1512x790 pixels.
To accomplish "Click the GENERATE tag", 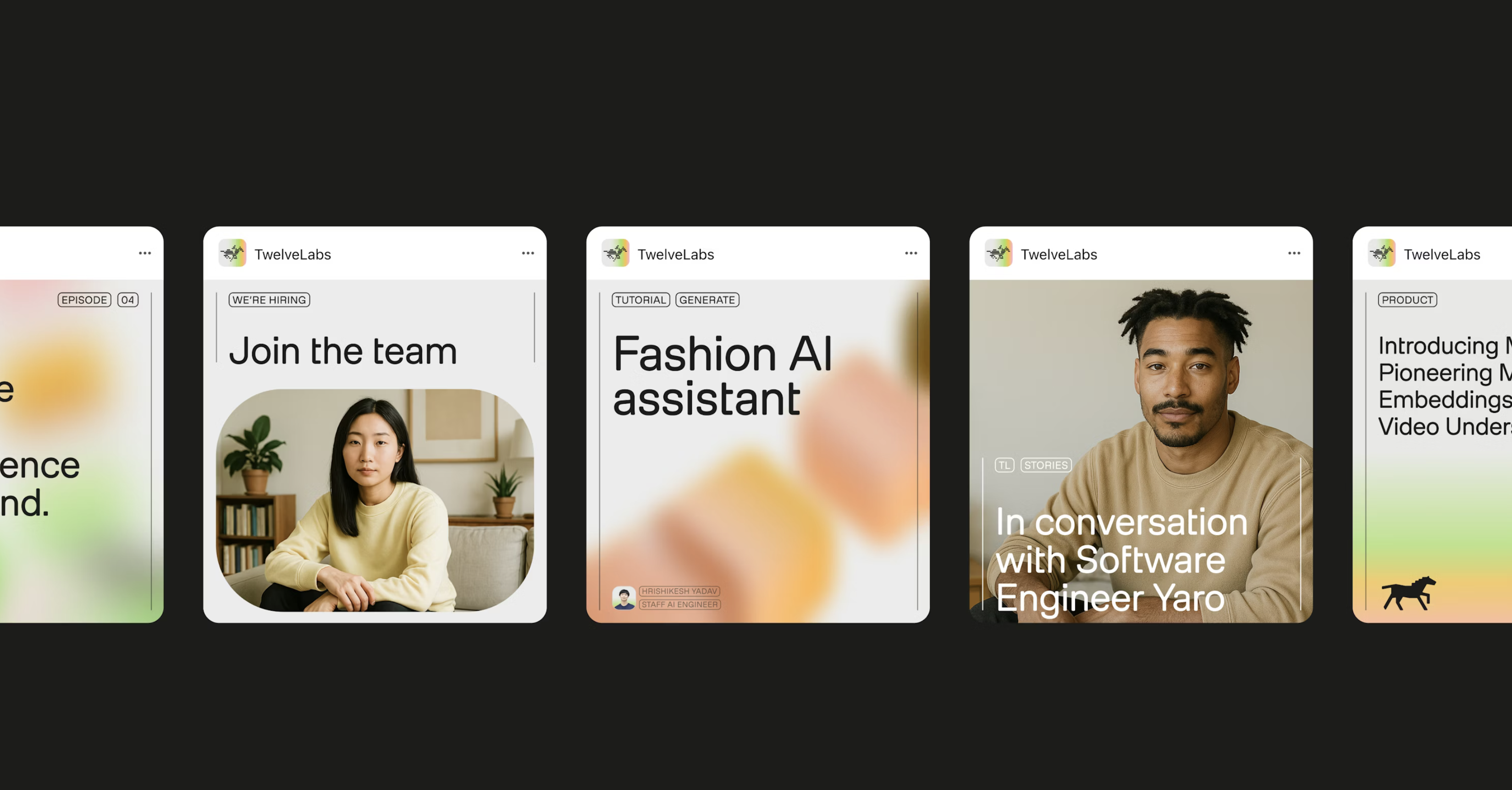I will pos(707,300).
